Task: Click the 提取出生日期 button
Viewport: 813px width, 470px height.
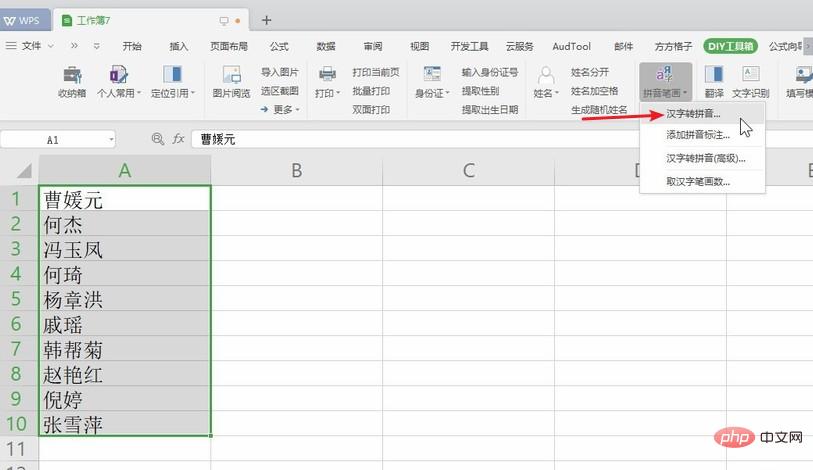Action: click(x=489, y=109)
